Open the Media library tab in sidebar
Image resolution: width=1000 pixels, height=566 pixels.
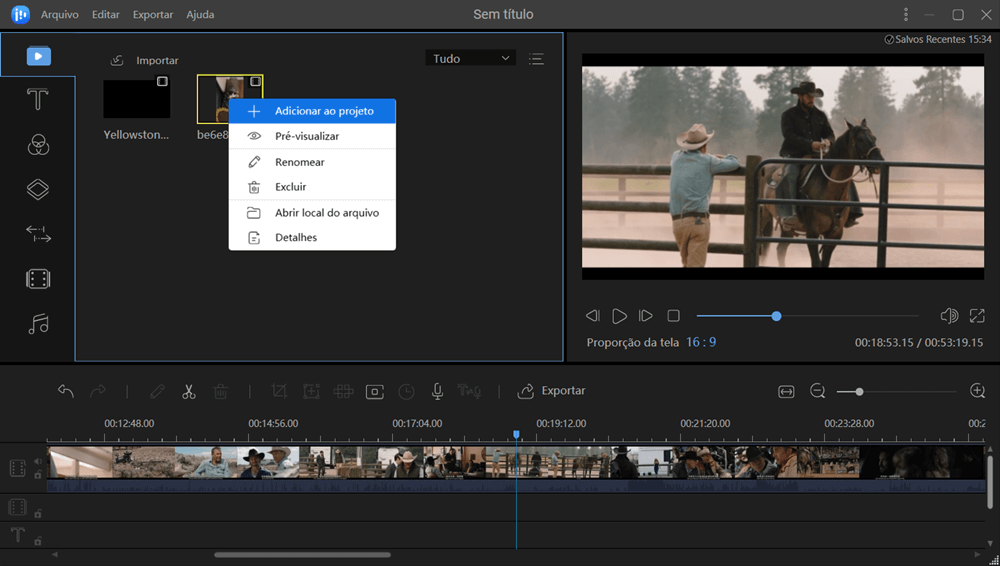pyautogui.click(x=38, y=56)
